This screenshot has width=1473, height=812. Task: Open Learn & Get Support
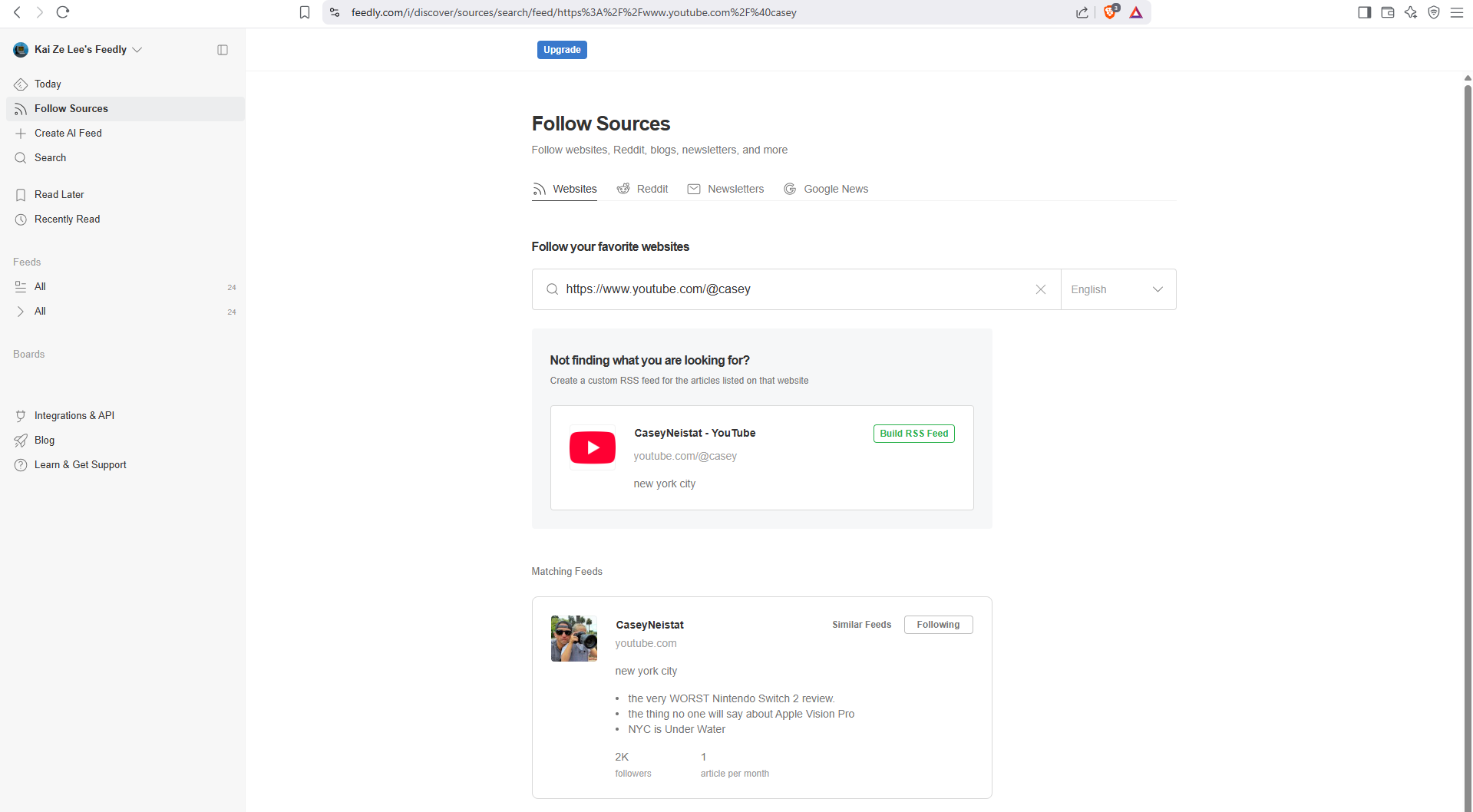pos(125,465)
